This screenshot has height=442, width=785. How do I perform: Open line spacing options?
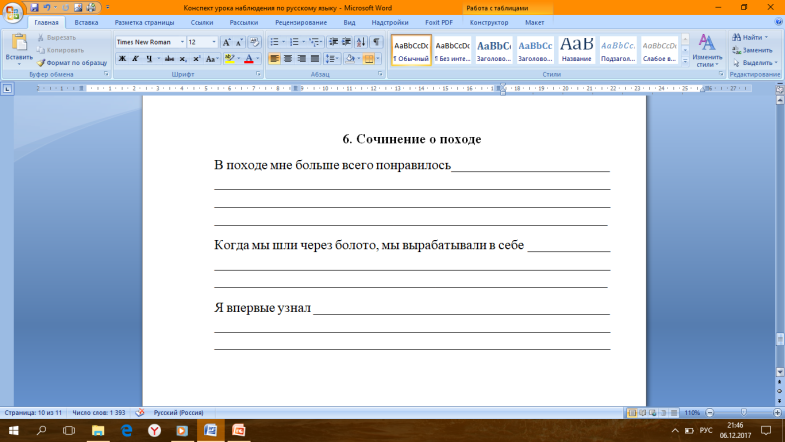[332, 59]
